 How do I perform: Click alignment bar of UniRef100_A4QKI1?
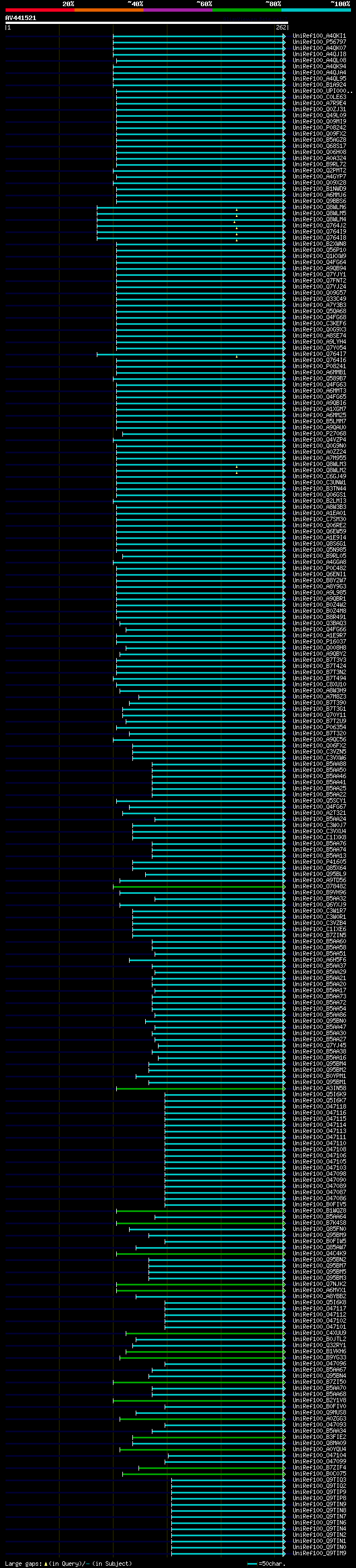click(x=199, y=36)
